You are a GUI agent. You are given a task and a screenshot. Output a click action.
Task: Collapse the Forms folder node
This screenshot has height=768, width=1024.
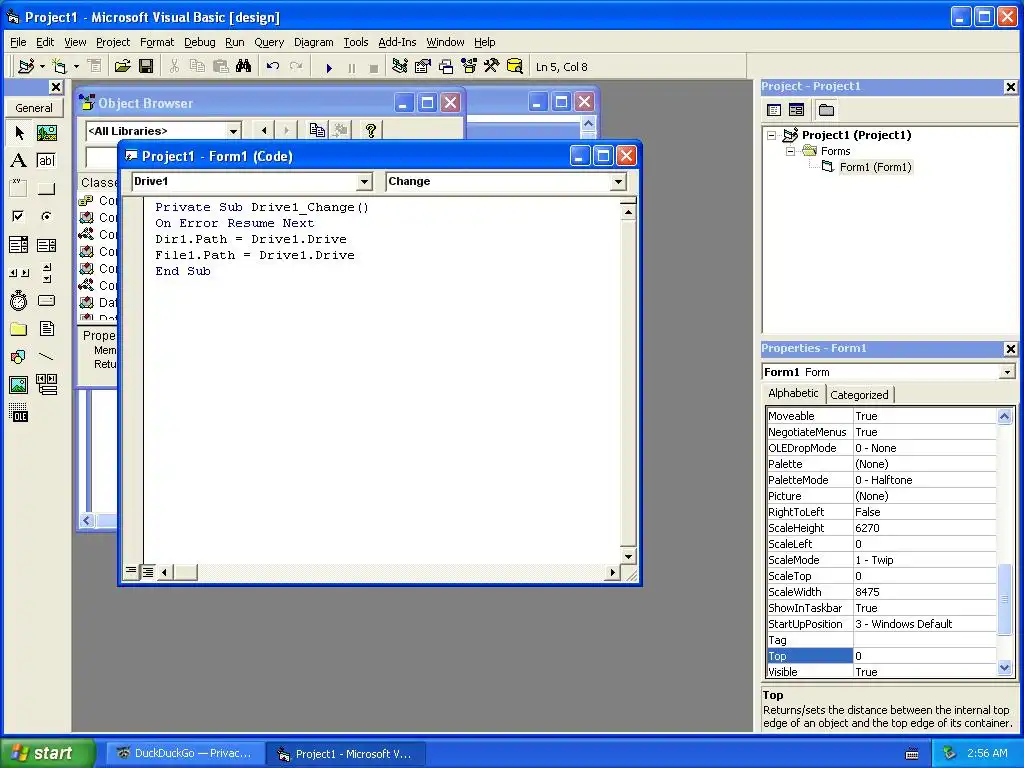[x=790, y=151]
